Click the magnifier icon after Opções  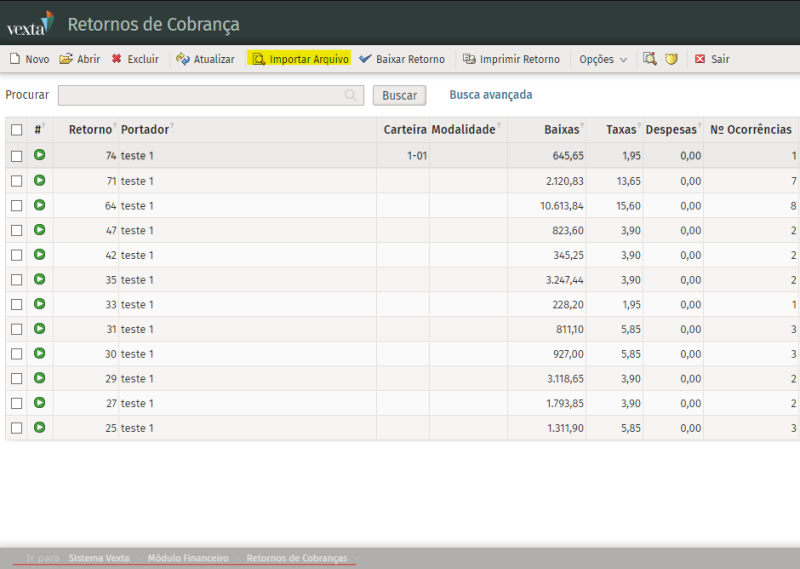click(x=649, y=59)
